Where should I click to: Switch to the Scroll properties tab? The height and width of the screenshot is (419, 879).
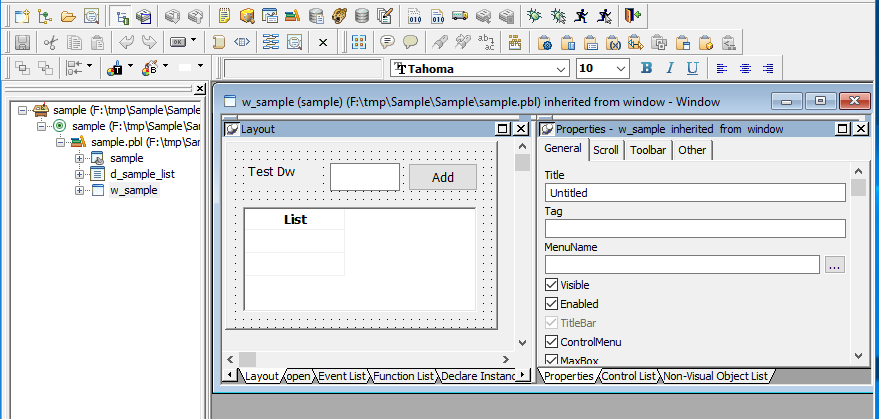tap(605, 150)
